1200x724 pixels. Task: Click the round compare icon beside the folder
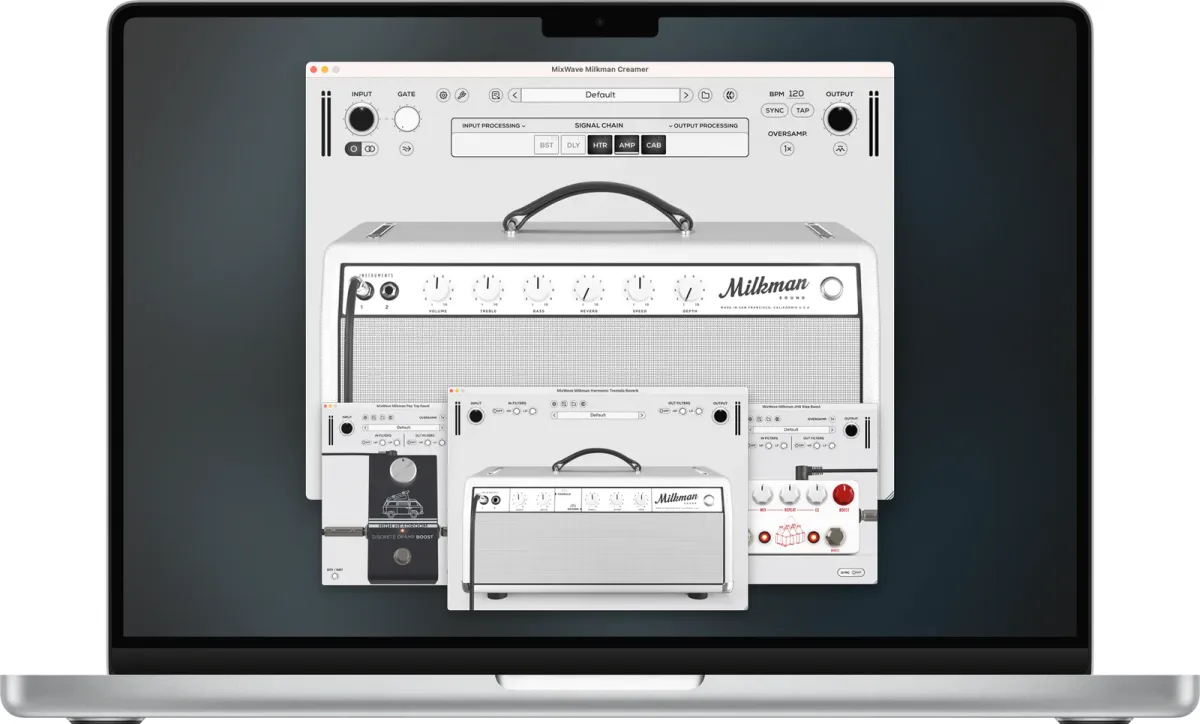coord(730,95)
